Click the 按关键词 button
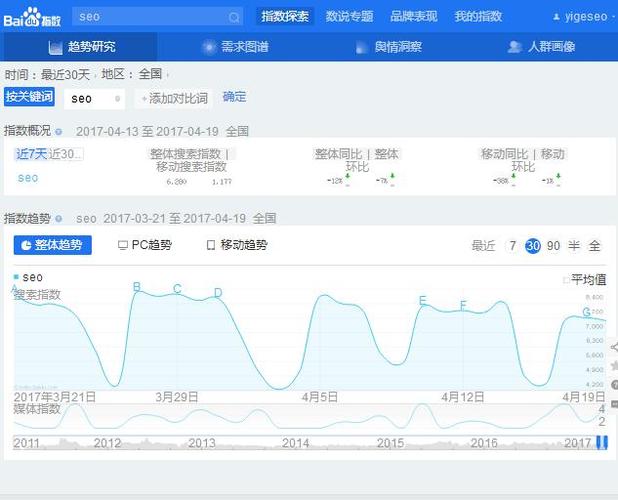Image resolution: width=618 pixels, height=500 pixels. pyautogui.click(x=29, y=97)
